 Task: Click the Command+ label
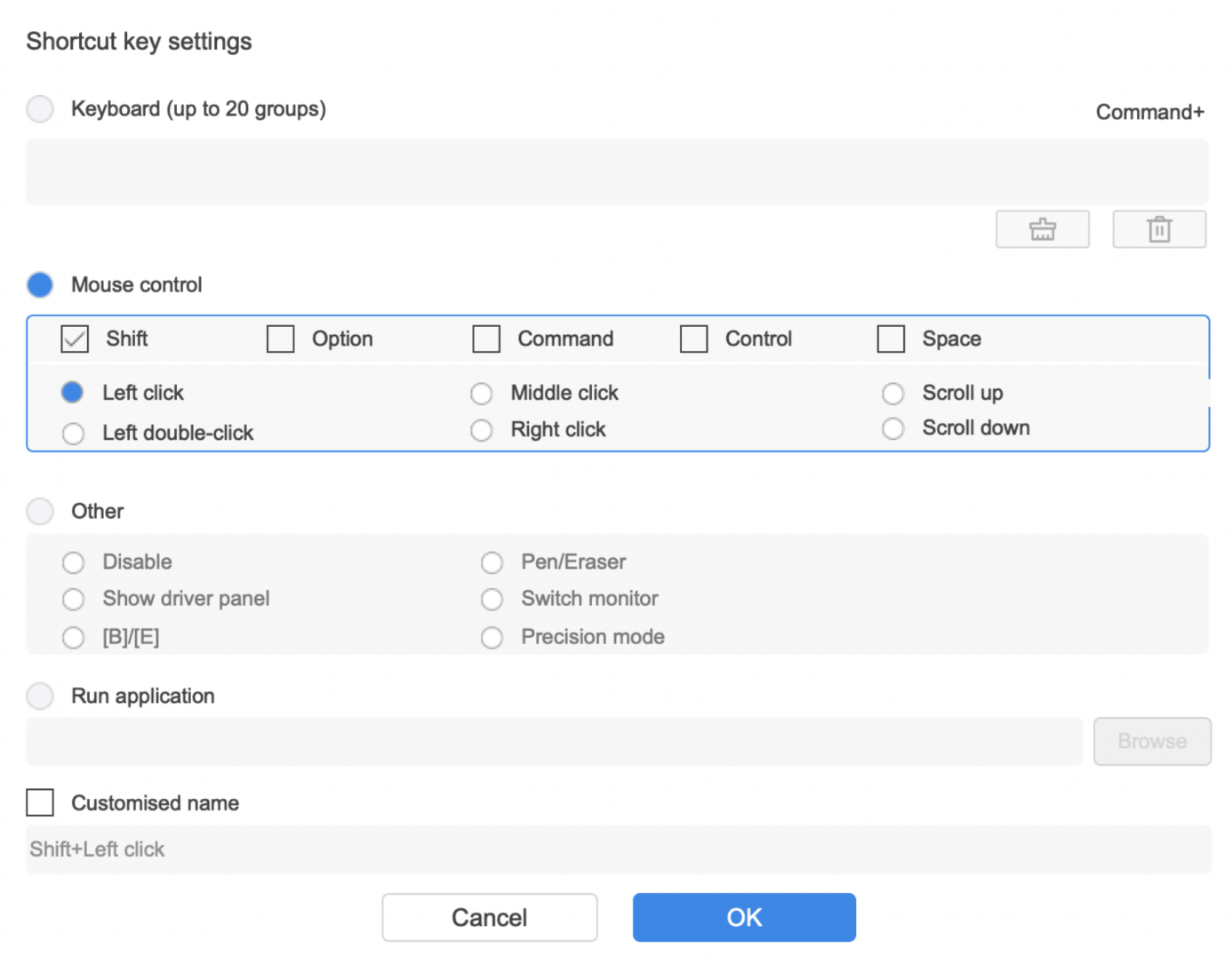tap(1149, 112)
